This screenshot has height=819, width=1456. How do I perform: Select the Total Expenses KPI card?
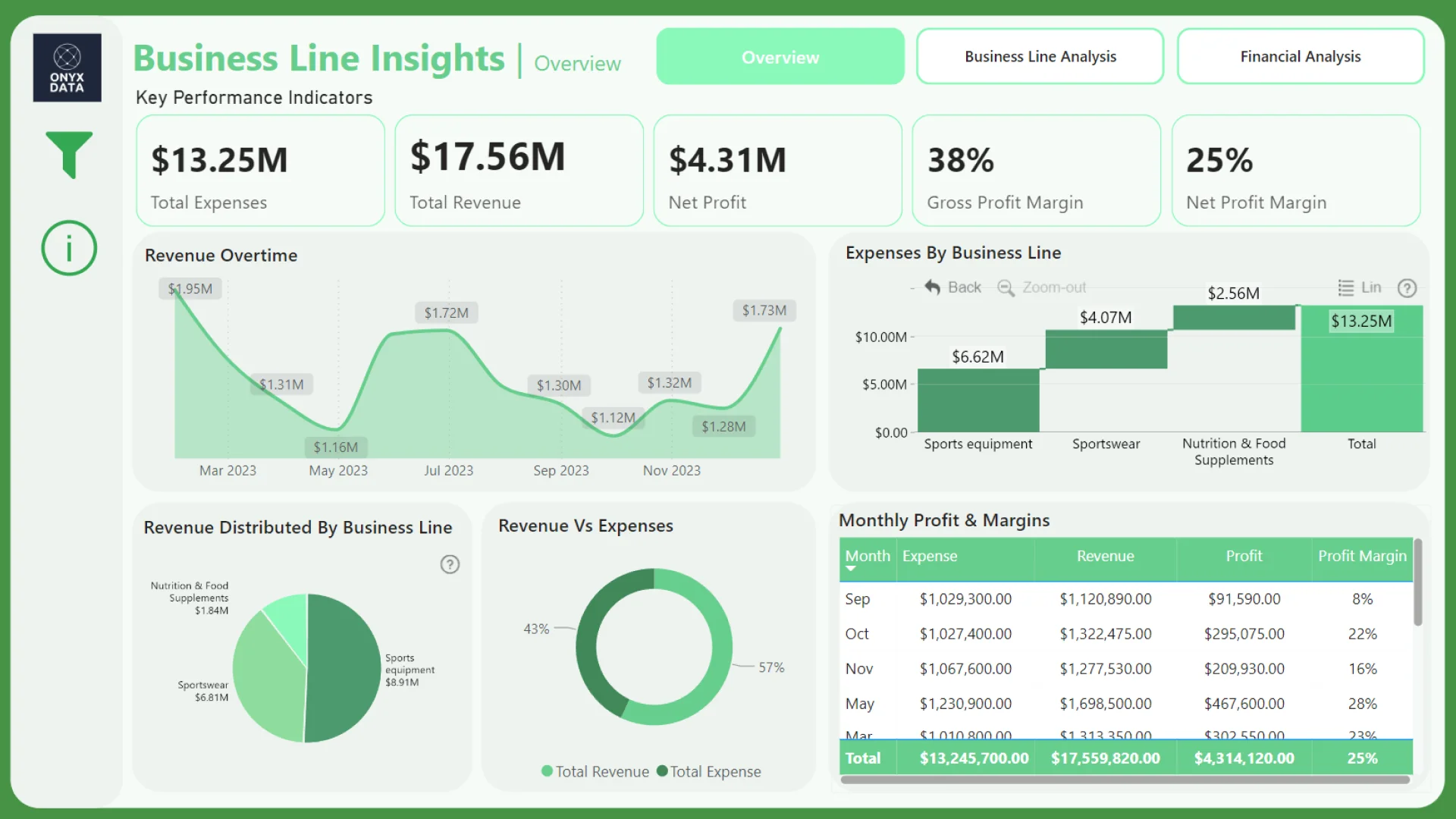(x=260, y=171)
